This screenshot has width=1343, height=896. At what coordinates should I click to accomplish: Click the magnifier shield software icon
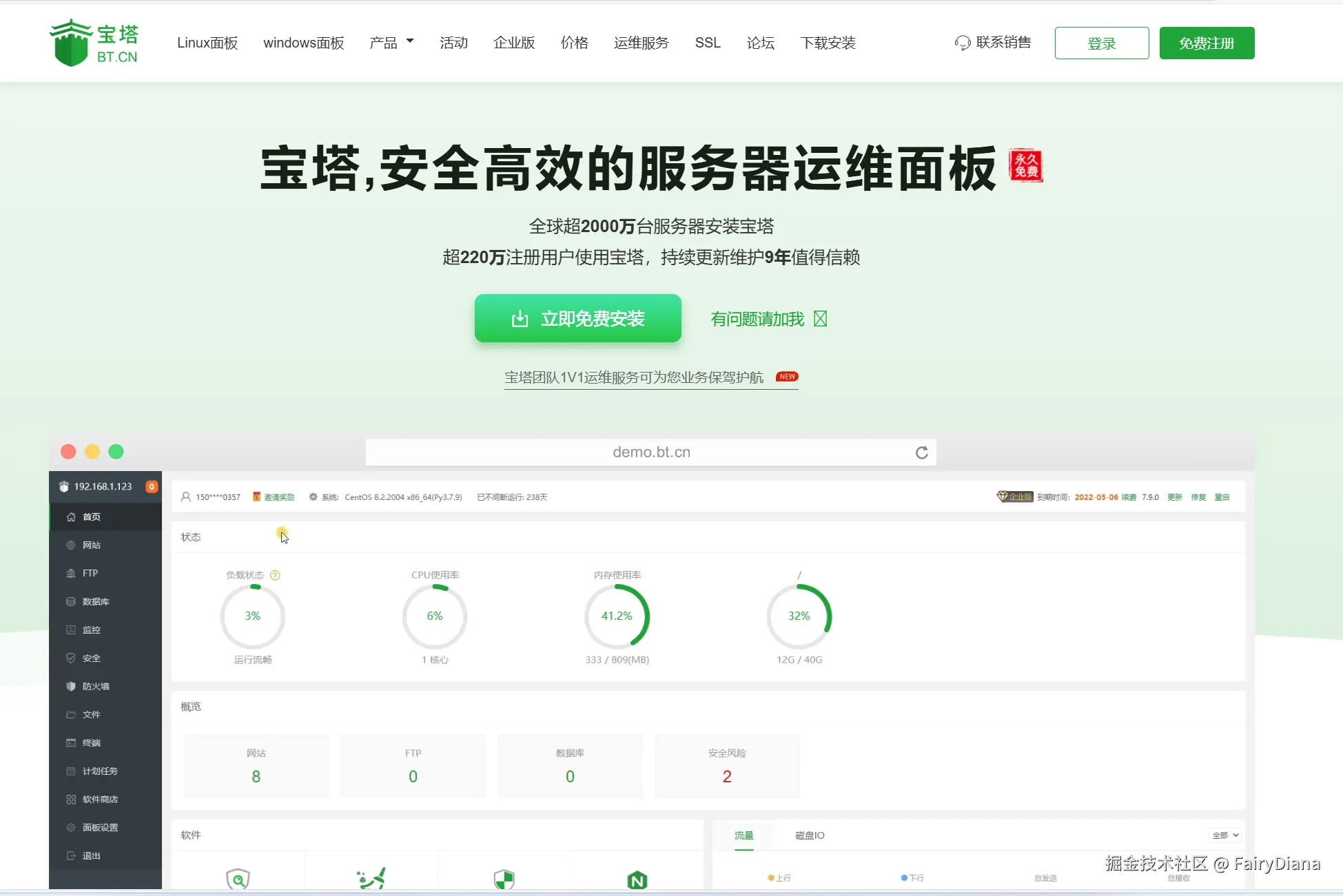point(238,879)
